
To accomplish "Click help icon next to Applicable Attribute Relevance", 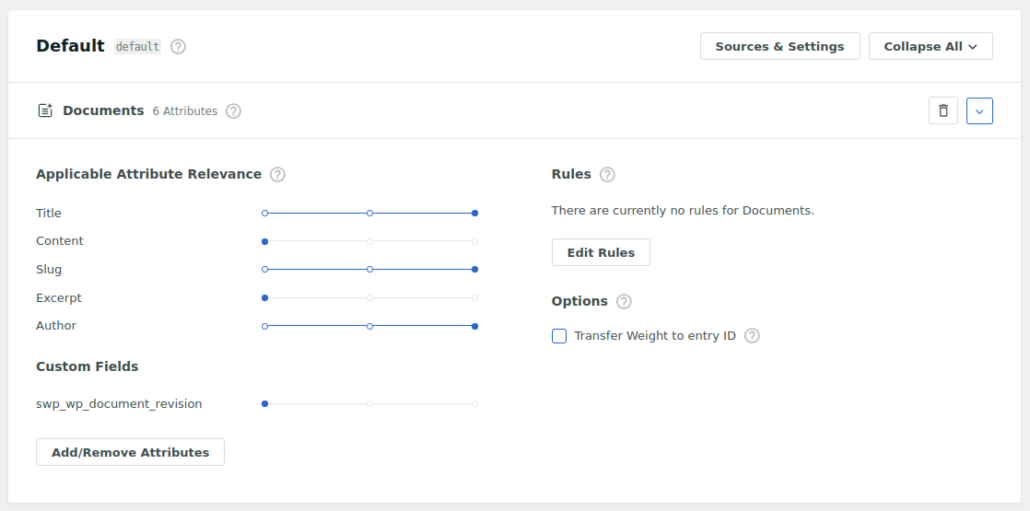I will pos(278,174).
